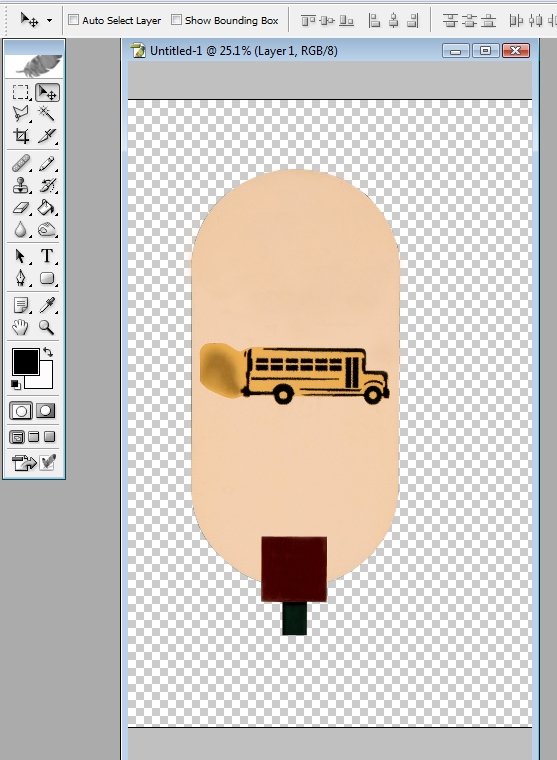Select the Hand tool
Screen dimensions: 557x760
tap(20, 328)
